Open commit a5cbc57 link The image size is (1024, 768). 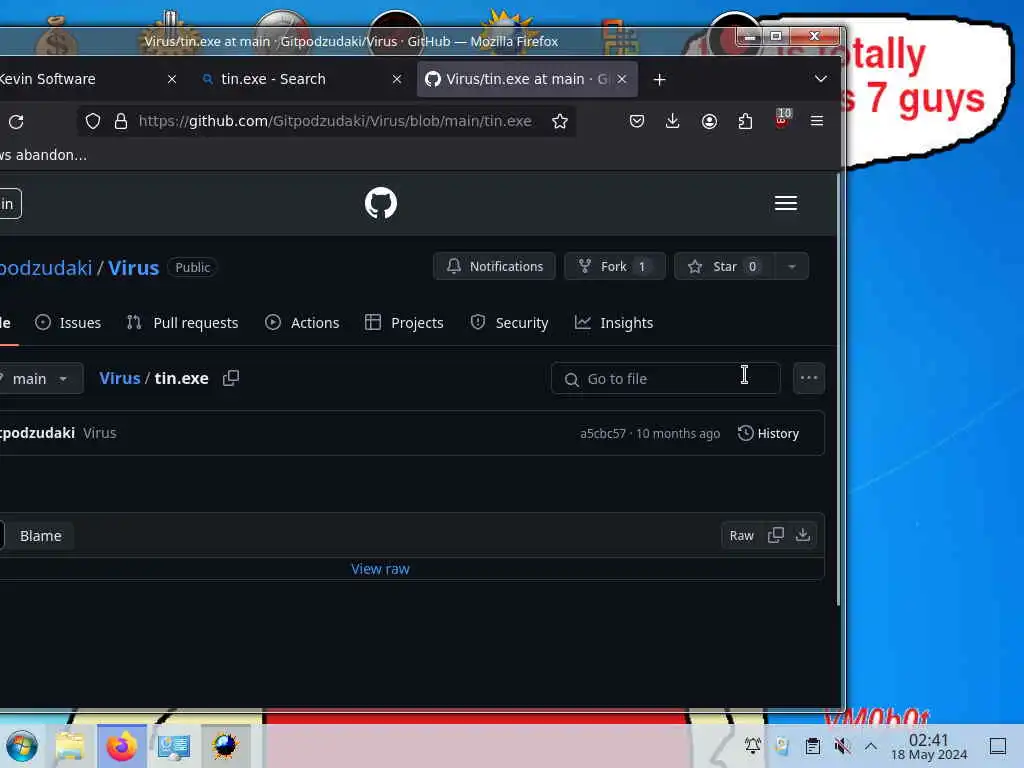603,434
